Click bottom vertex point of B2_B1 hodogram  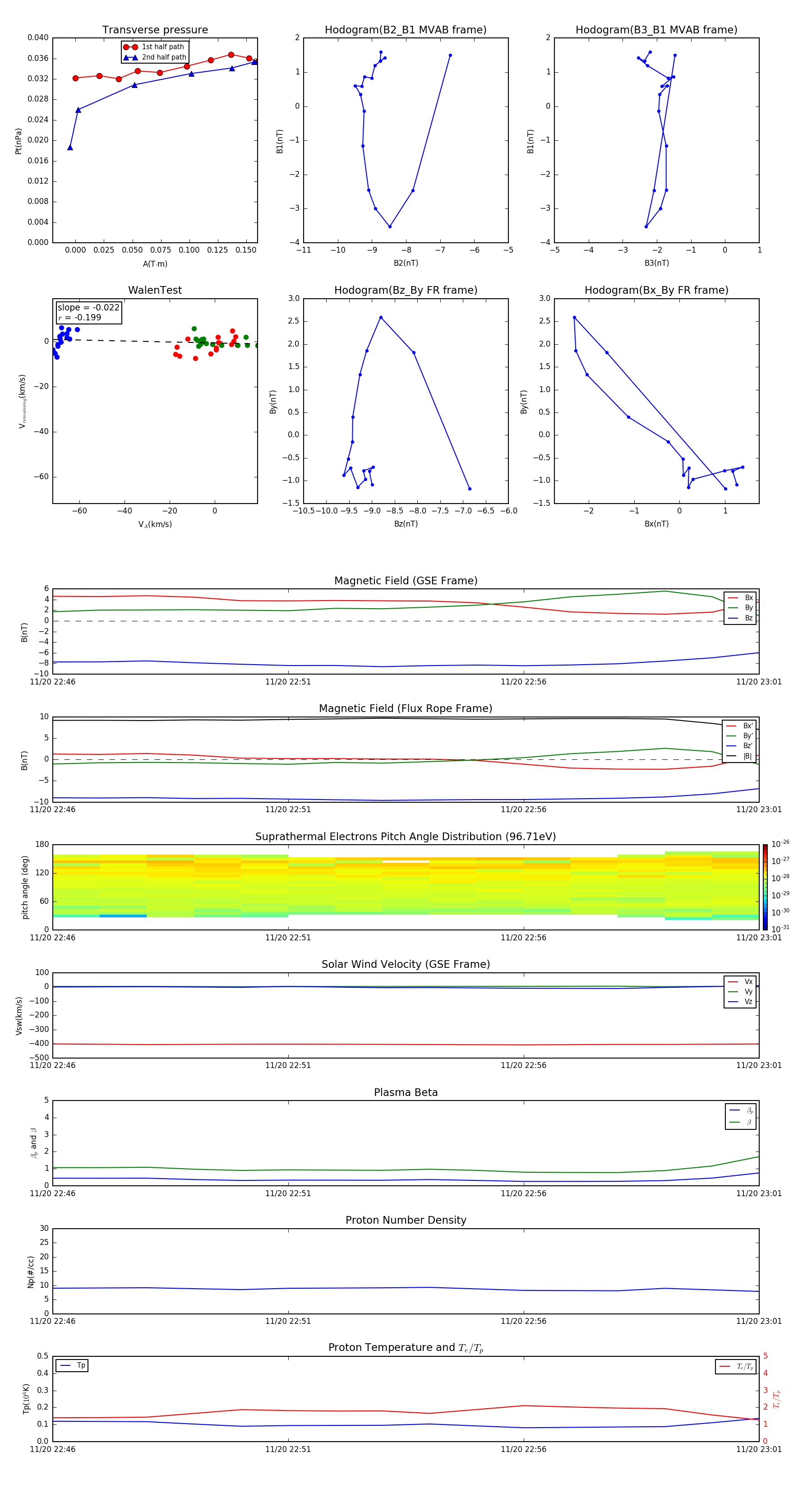tap(390, 227)
